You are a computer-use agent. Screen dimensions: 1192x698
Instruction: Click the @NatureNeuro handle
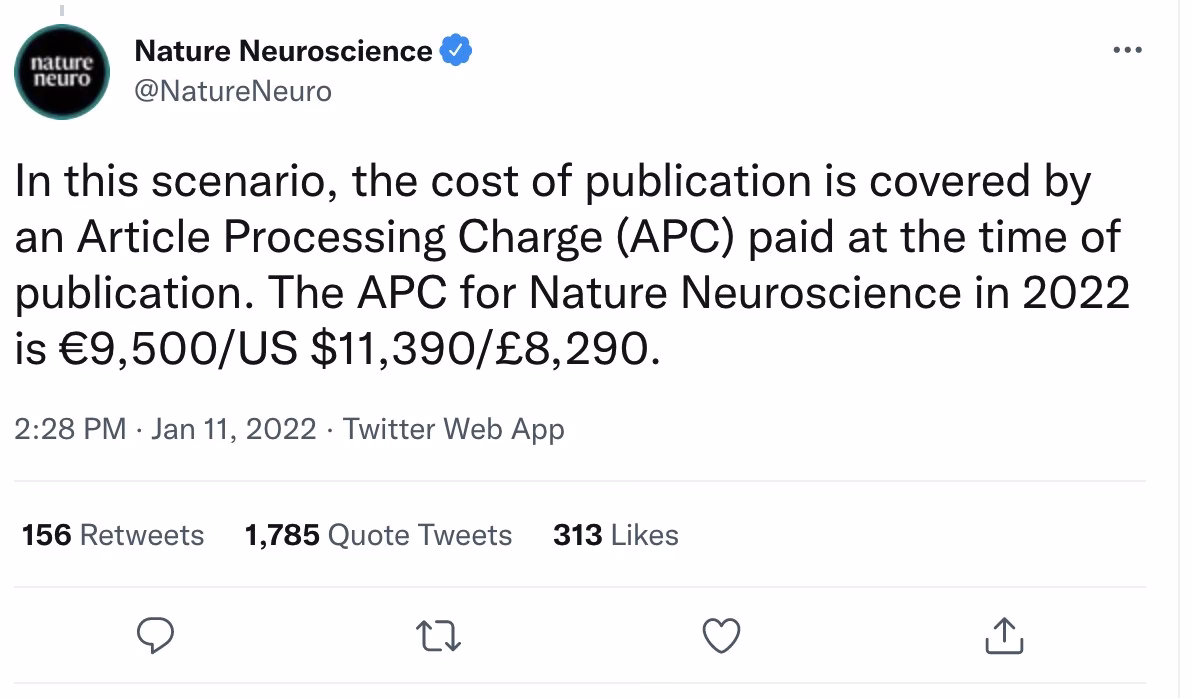pos(233,90)
